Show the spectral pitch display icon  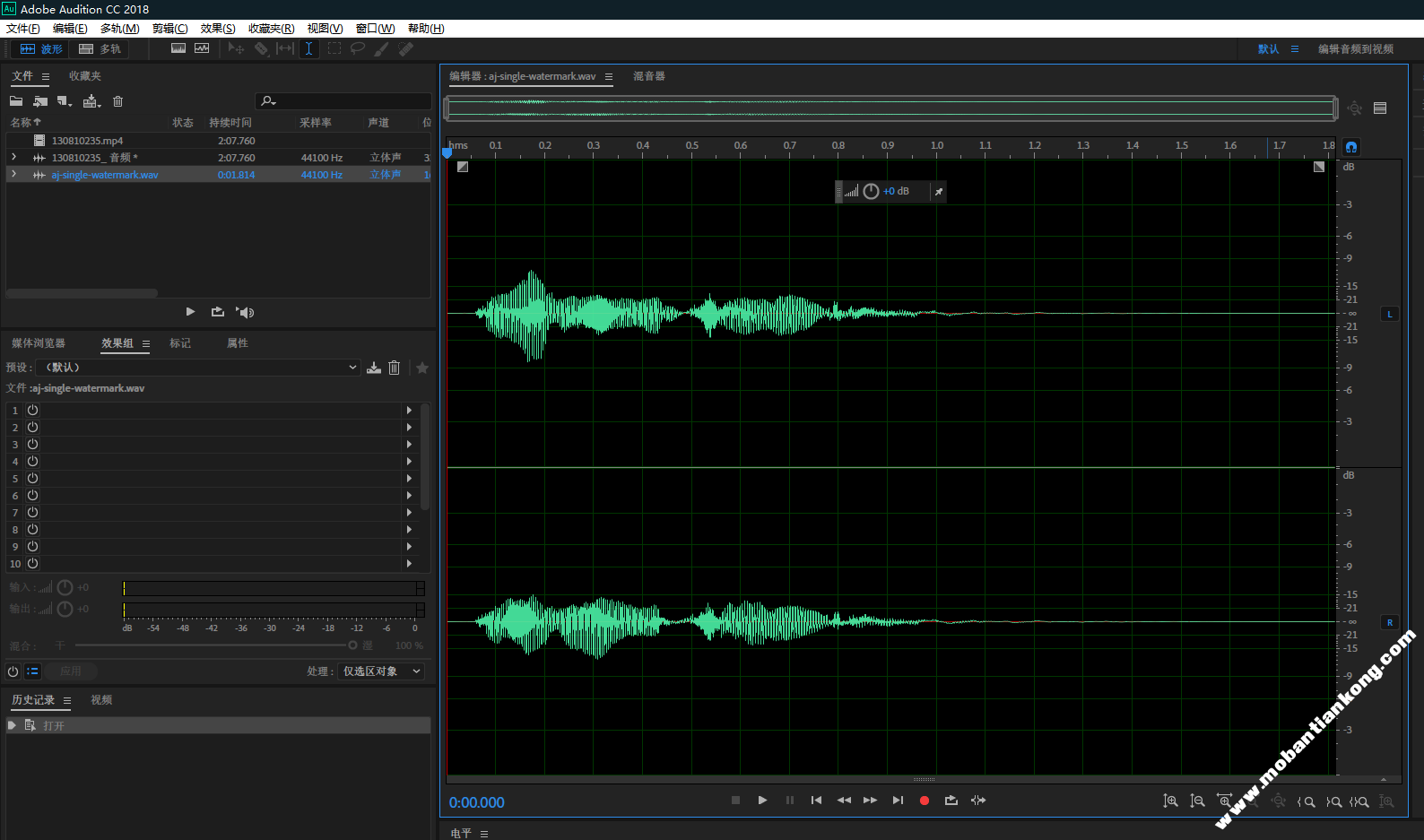coord(202,48)
